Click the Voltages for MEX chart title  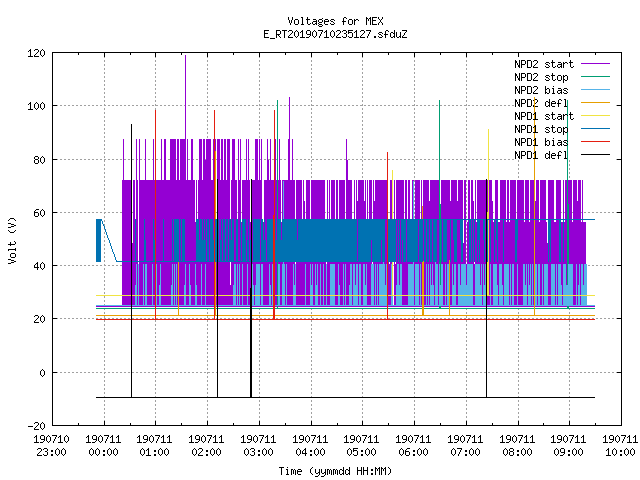(x=335, y=21)
